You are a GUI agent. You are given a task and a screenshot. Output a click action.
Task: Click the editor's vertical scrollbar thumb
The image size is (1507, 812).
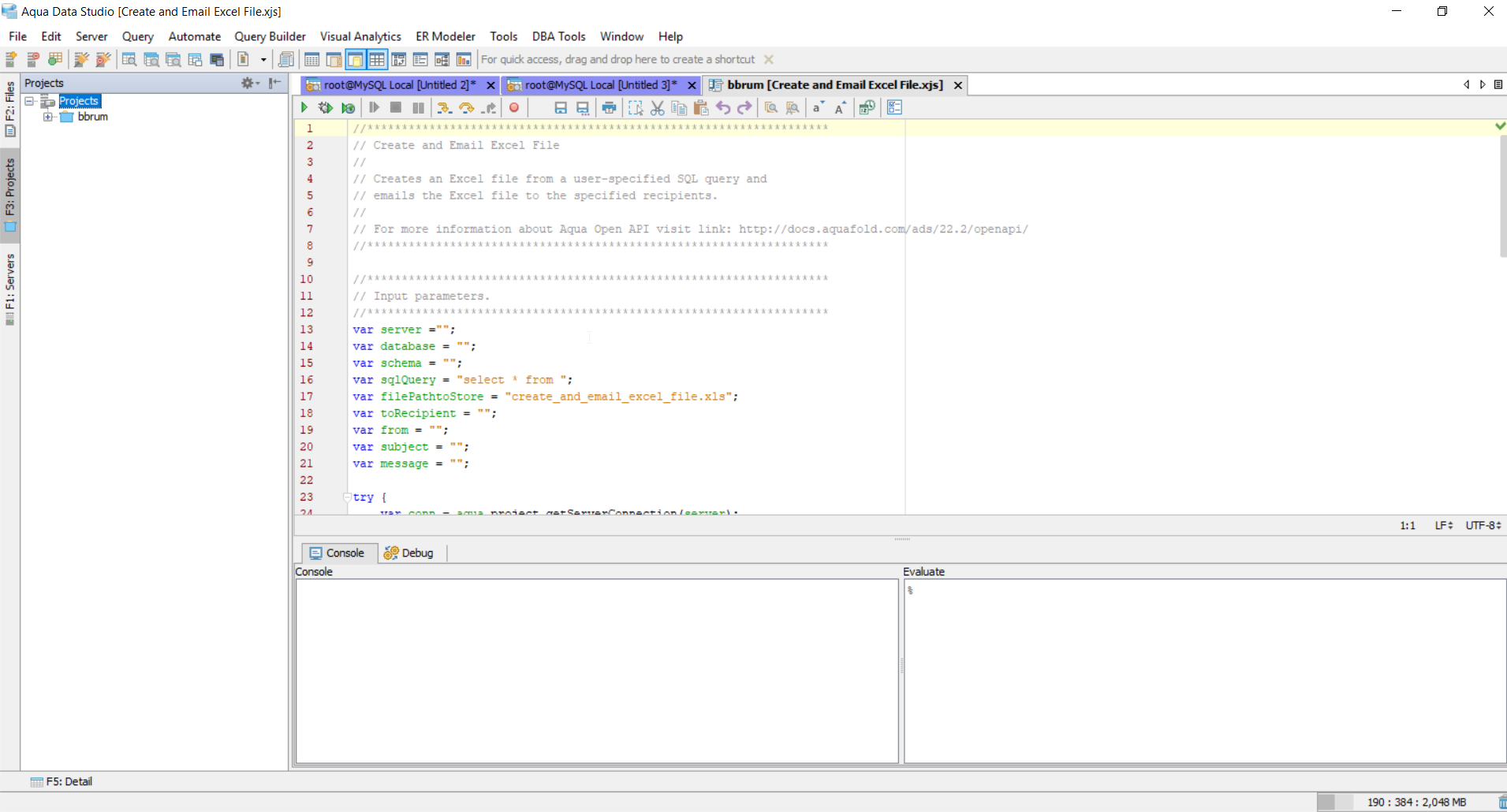click(1502, 196)
